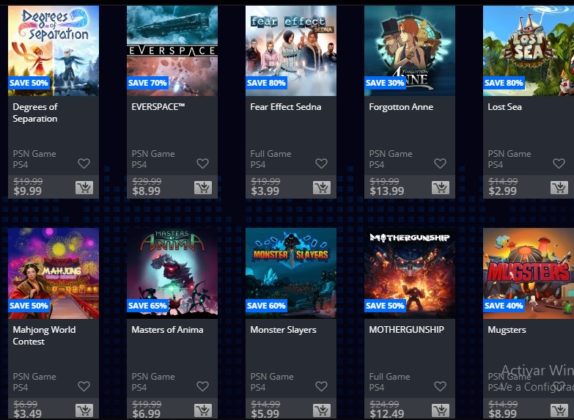Screen dimensions: 574x420
Task: Add Forgotton Anne to cart
Action: (440, 187)
